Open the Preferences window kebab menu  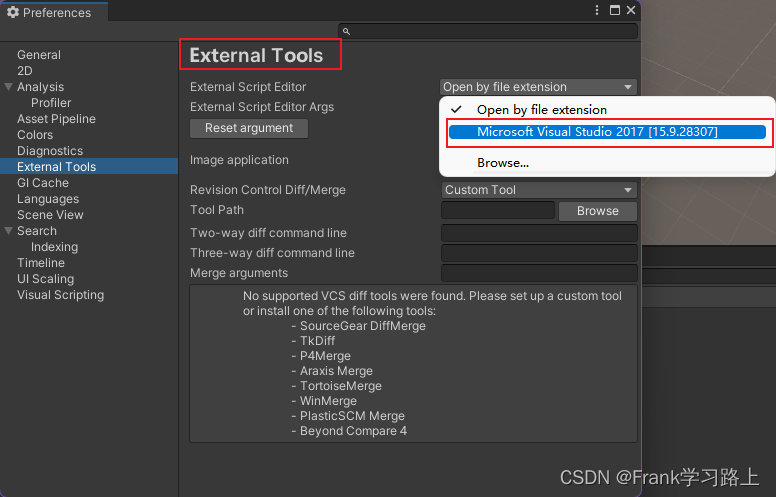597,10
